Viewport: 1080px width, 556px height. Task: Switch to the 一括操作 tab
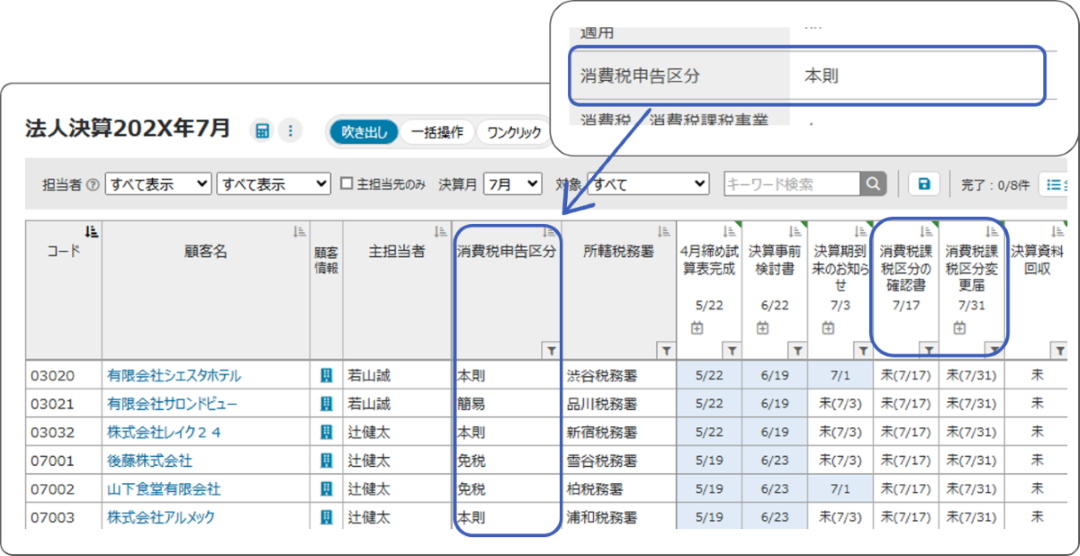point(437,132)
